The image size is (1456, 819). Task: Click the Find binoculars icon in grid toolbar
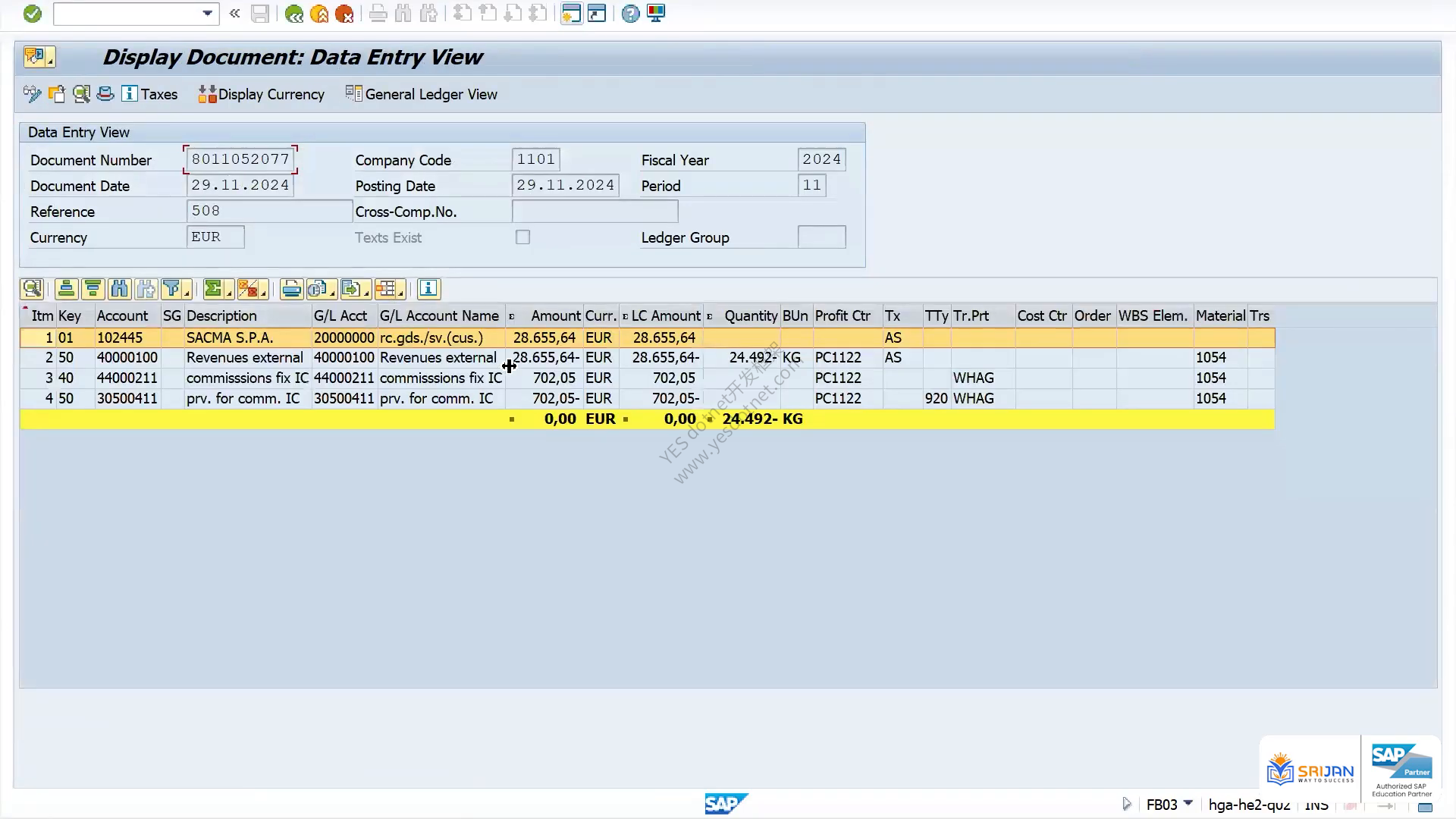pyautogui.click(x=119, y=289)
